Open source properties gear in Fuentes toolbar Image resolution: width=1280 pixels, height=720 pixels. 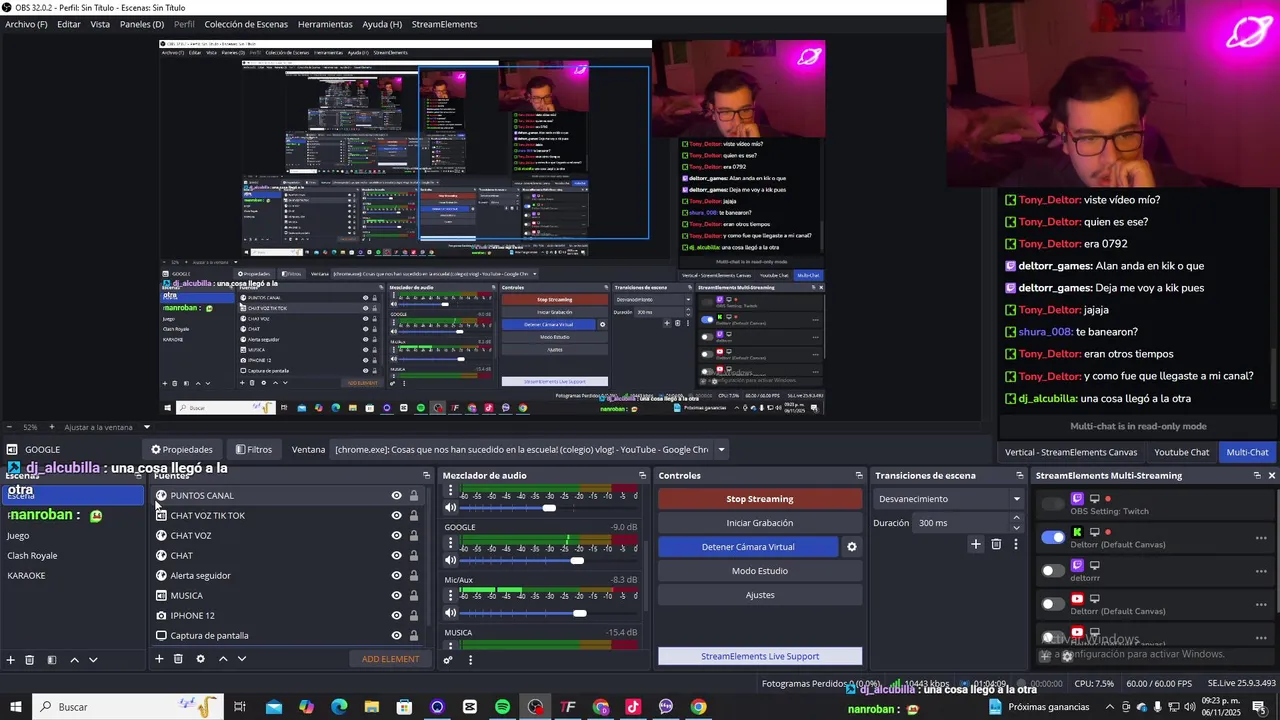[200, 659]
